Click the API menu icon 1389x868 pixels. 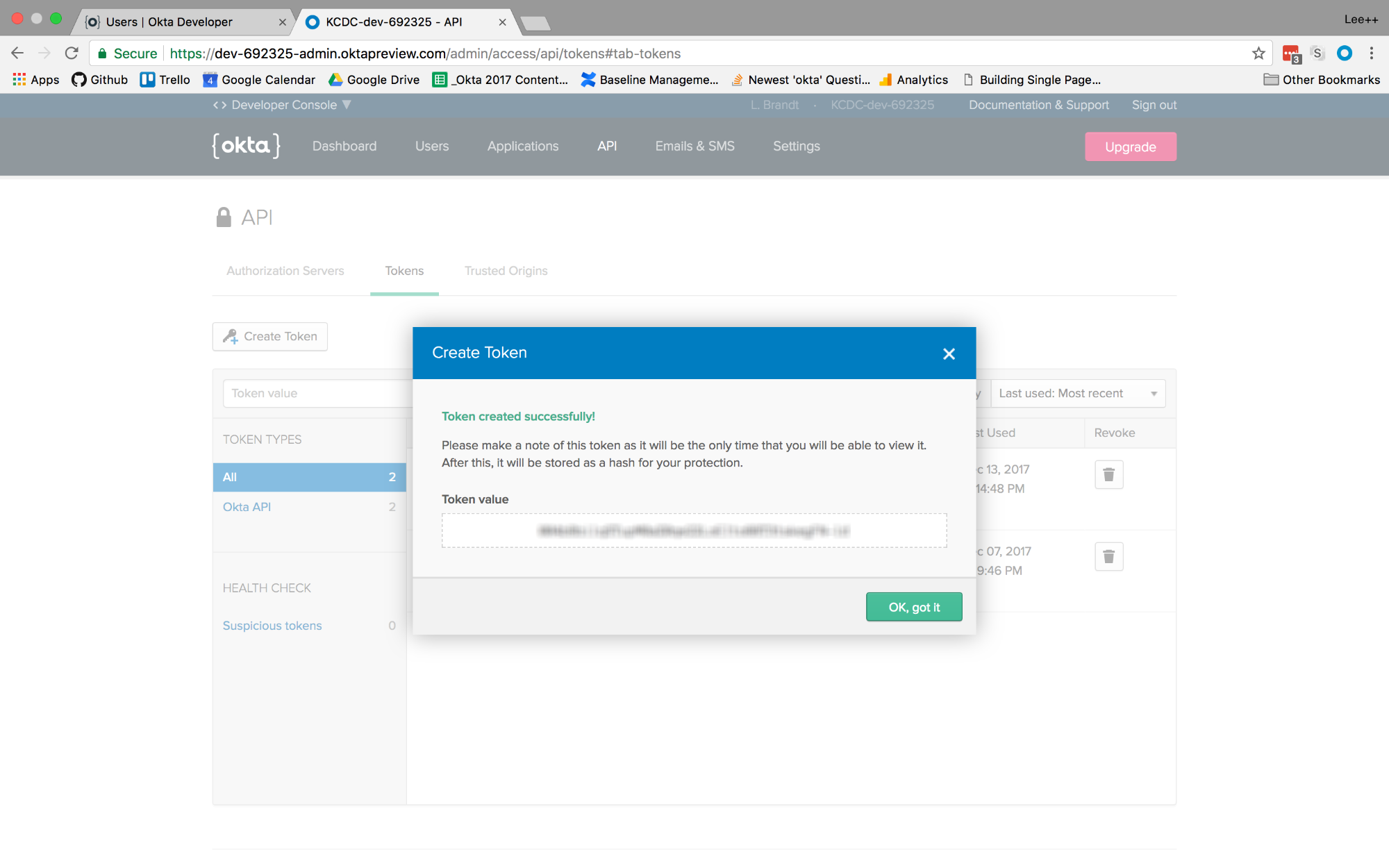tap(608, 146)
